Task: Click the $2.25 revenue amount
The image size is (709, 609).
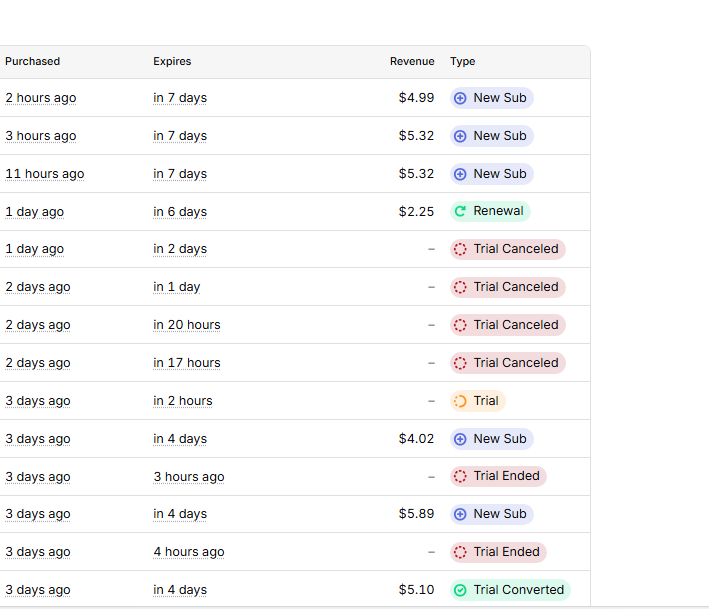Action: click(416, 212)
